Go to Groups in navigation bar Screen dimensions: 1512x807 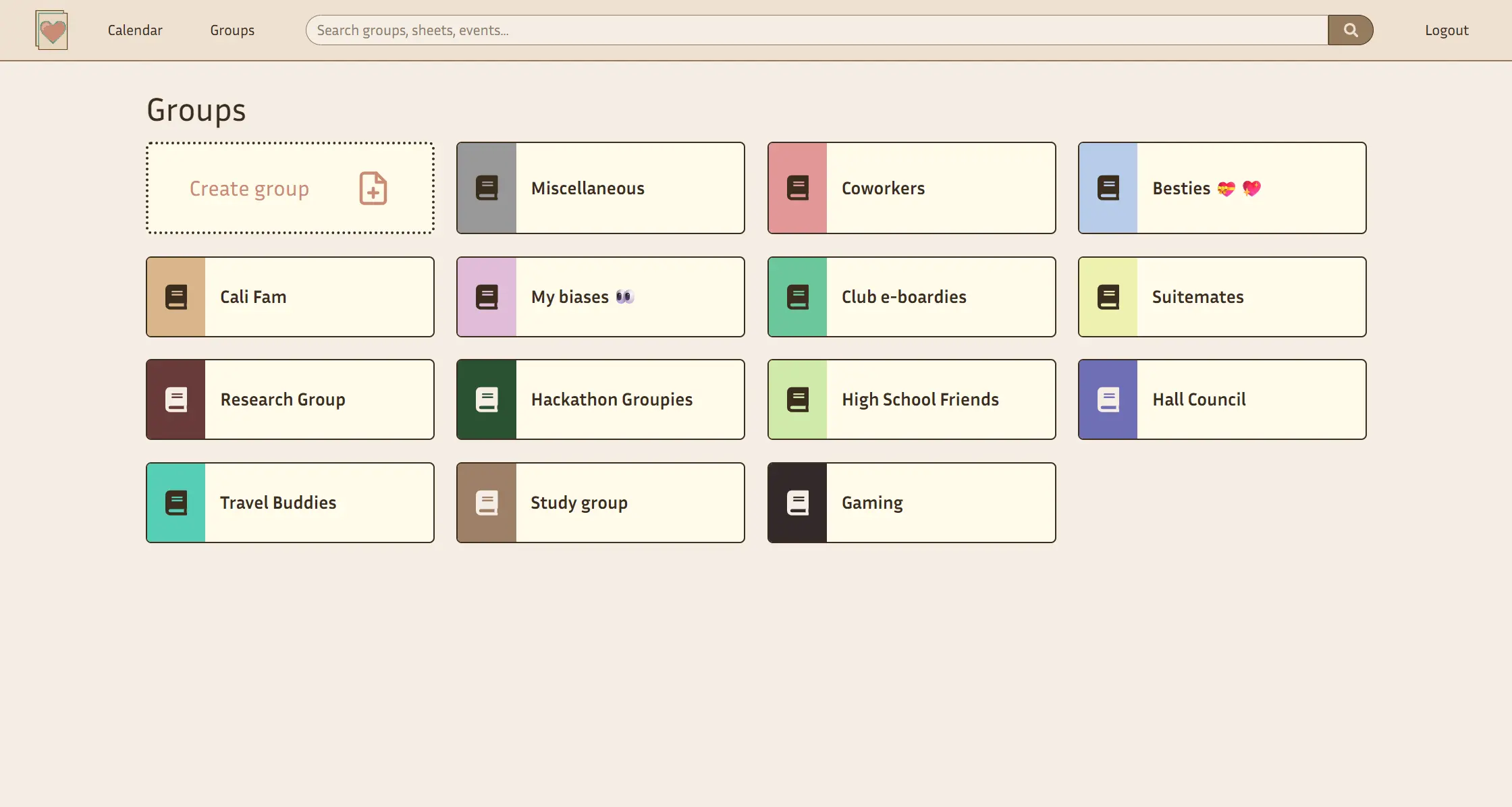point(232,30)
